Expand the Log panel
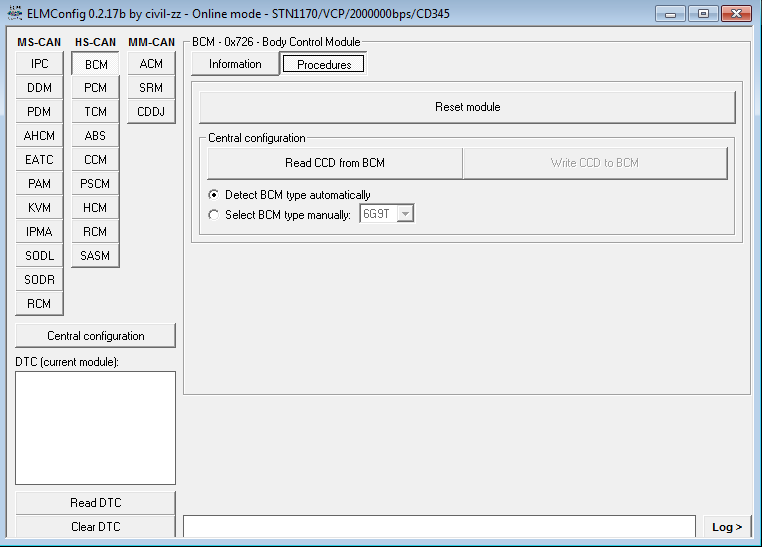 (x=727, y=527)
